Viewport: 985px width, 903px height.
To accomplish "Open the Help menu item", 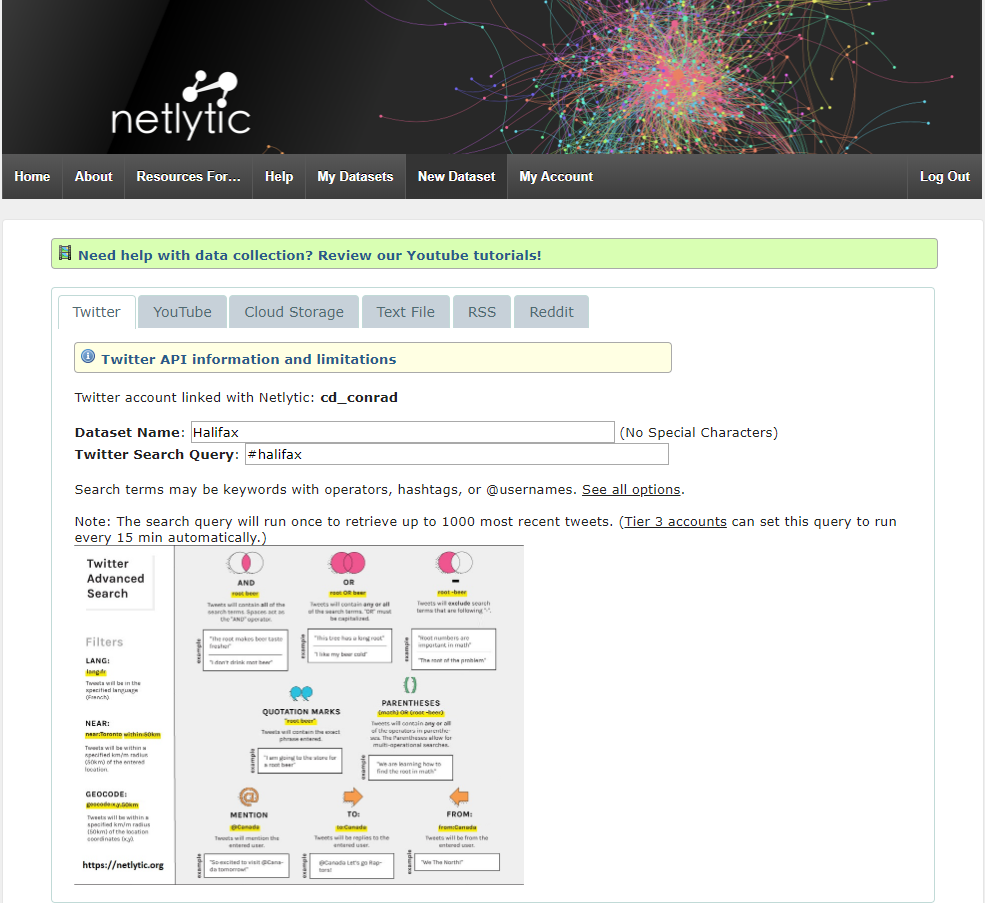I will (x=279, y=177).
